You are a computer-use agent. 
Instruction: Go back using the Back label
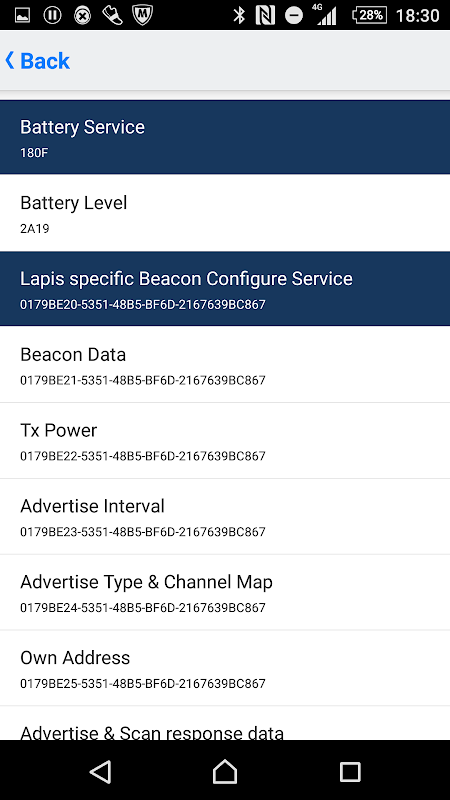pyautogui.click(x=45, y=61)
